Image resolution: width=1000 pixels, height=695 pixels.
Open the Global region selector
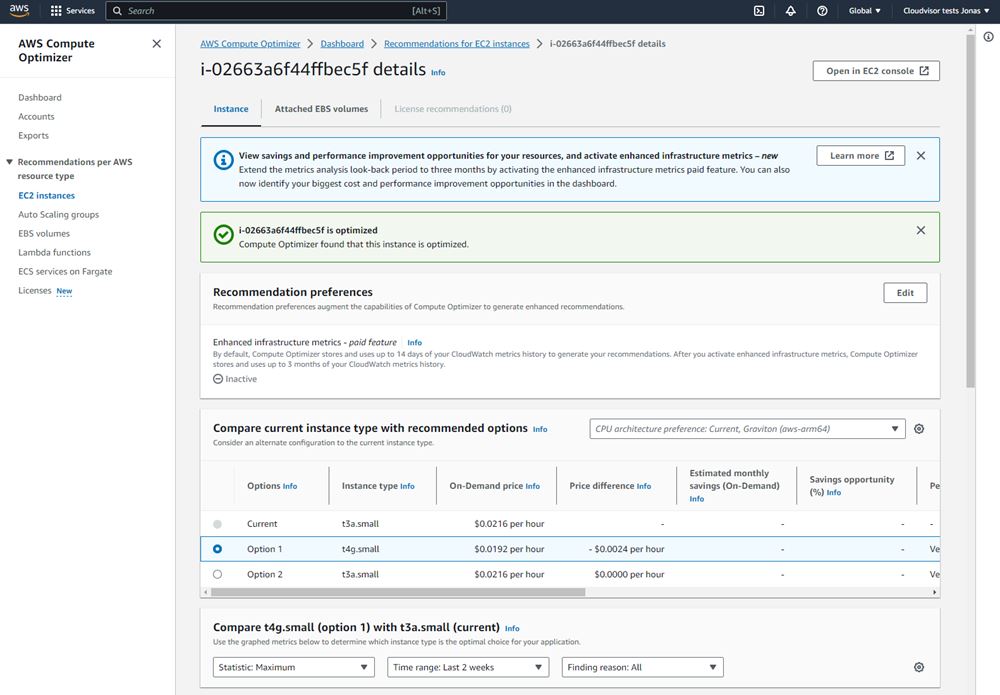864,11
